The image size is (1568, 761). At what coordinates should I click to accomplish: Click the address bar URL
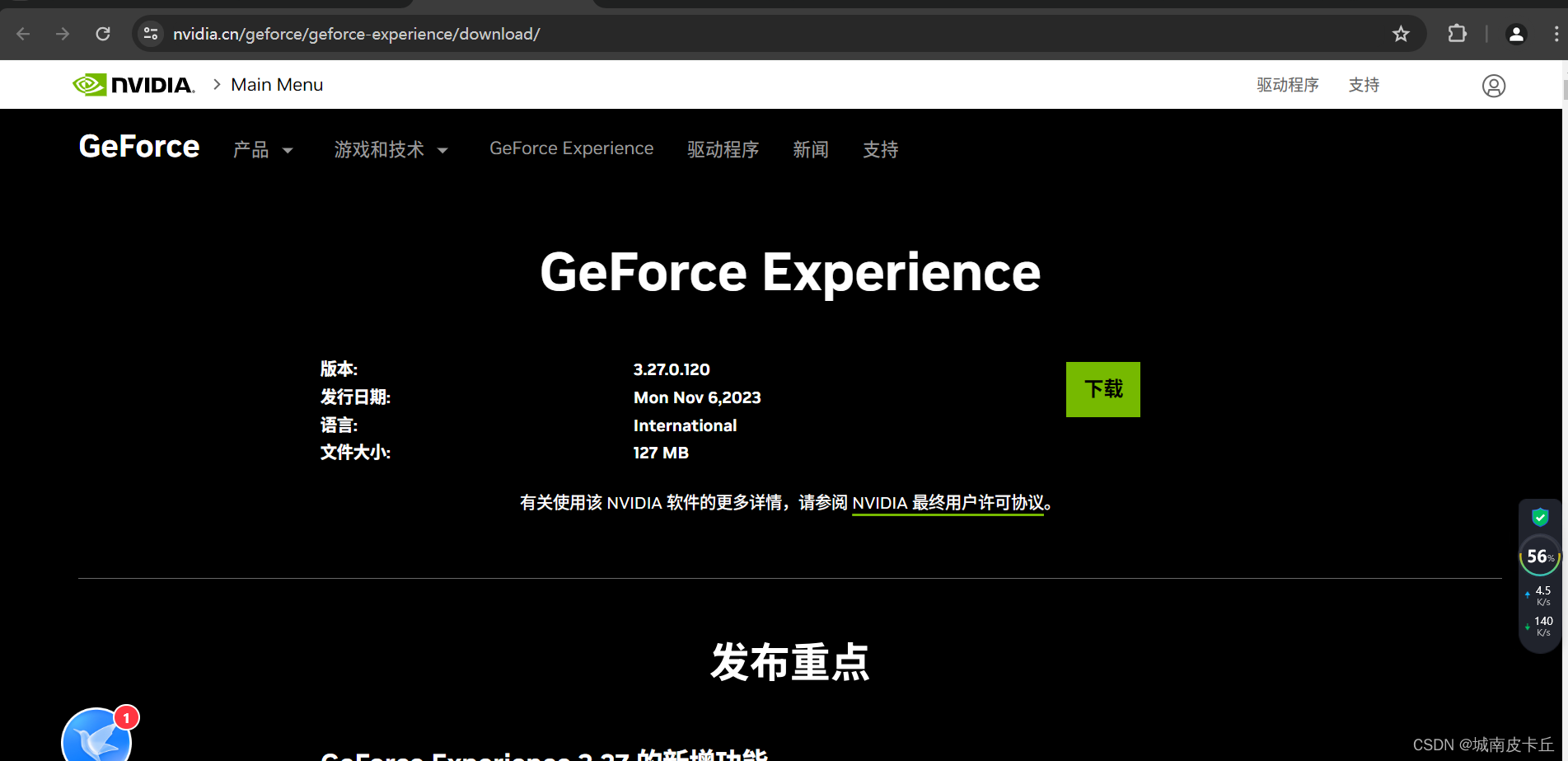[357, 34]
